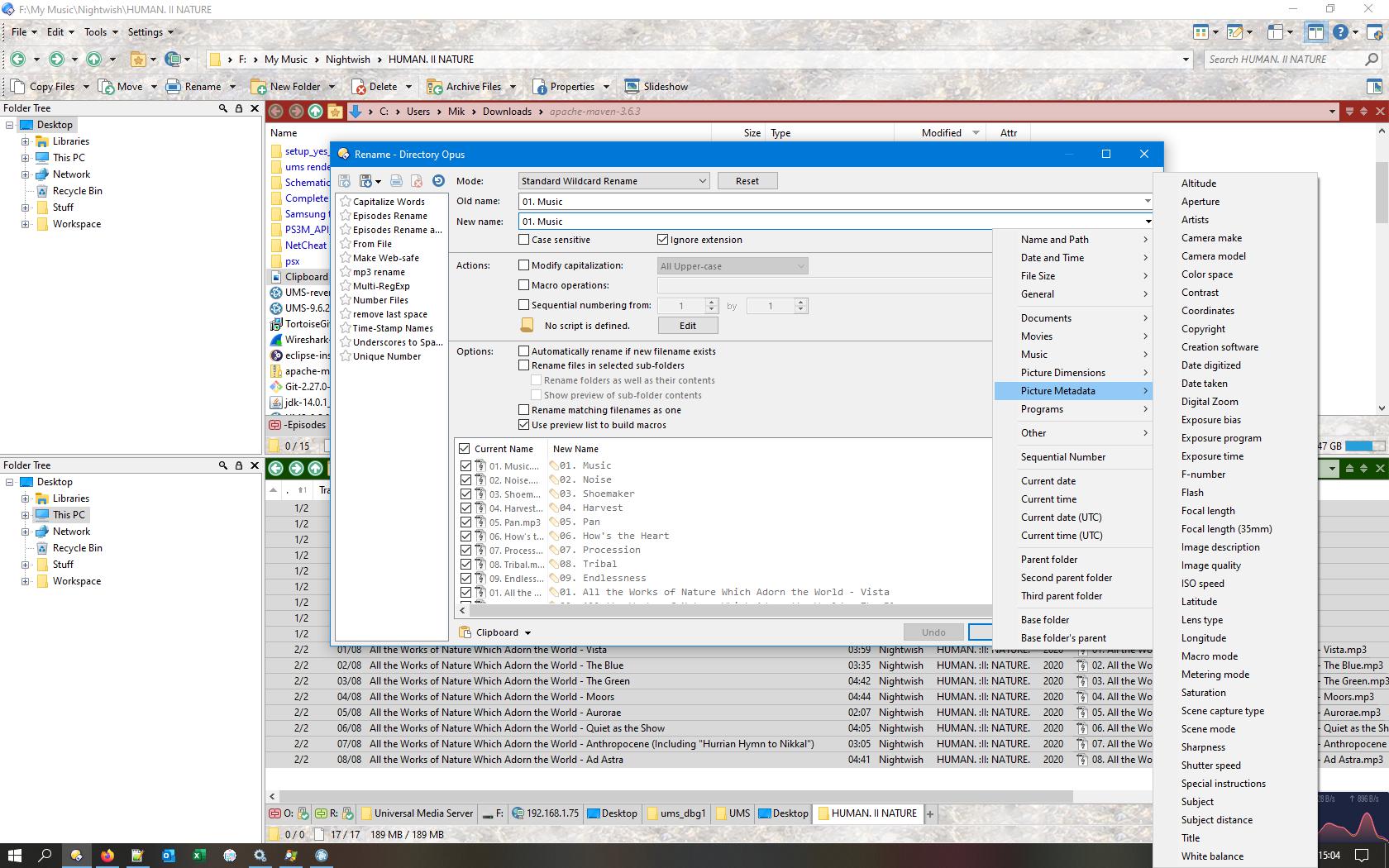The image size is (1389, 868).
Task: Enable Sequential numbering from checkbox
Action: tap(523, 305)
